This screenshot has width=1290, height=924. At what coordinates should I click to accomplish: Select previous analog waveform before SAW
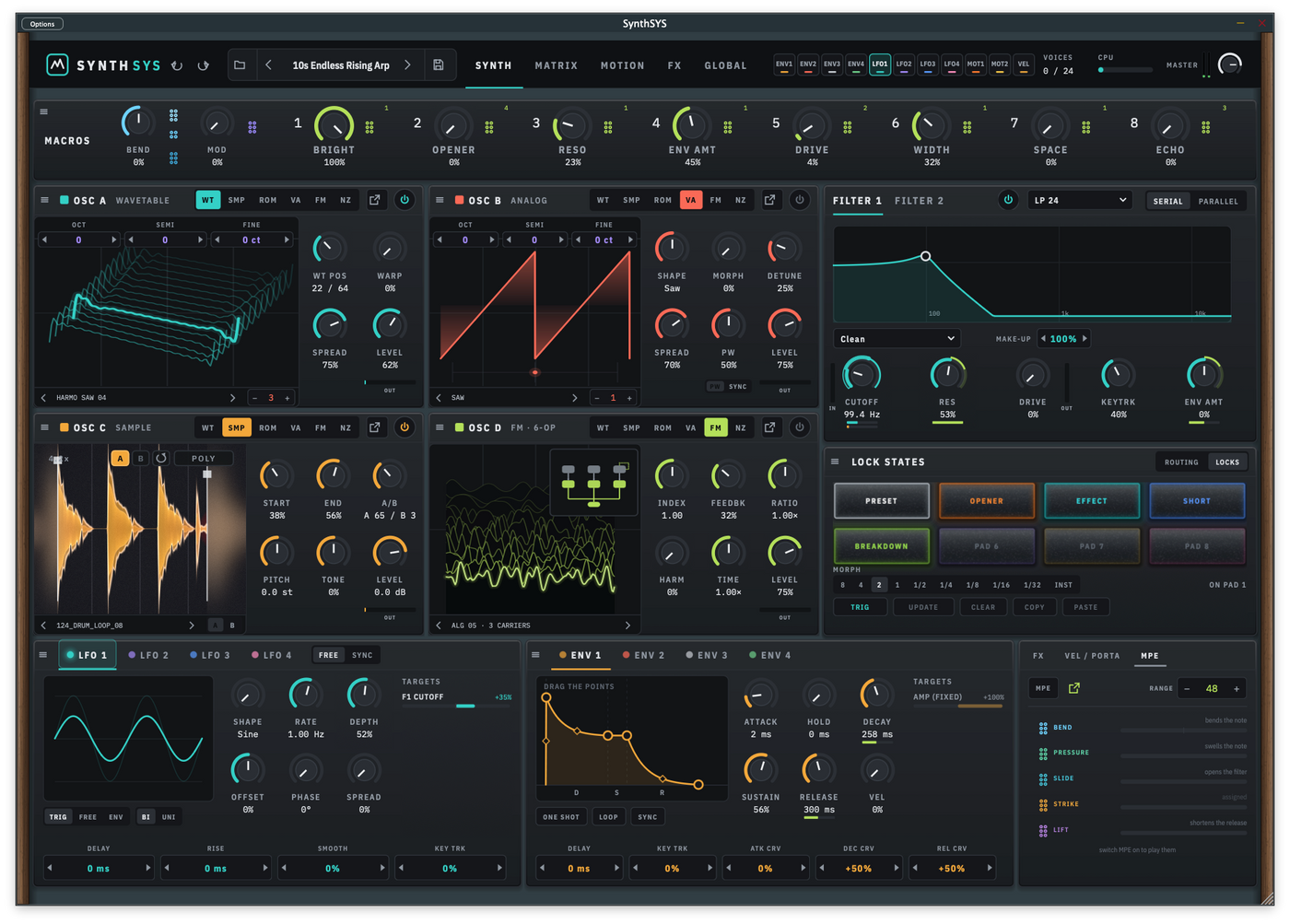[439, 398]
